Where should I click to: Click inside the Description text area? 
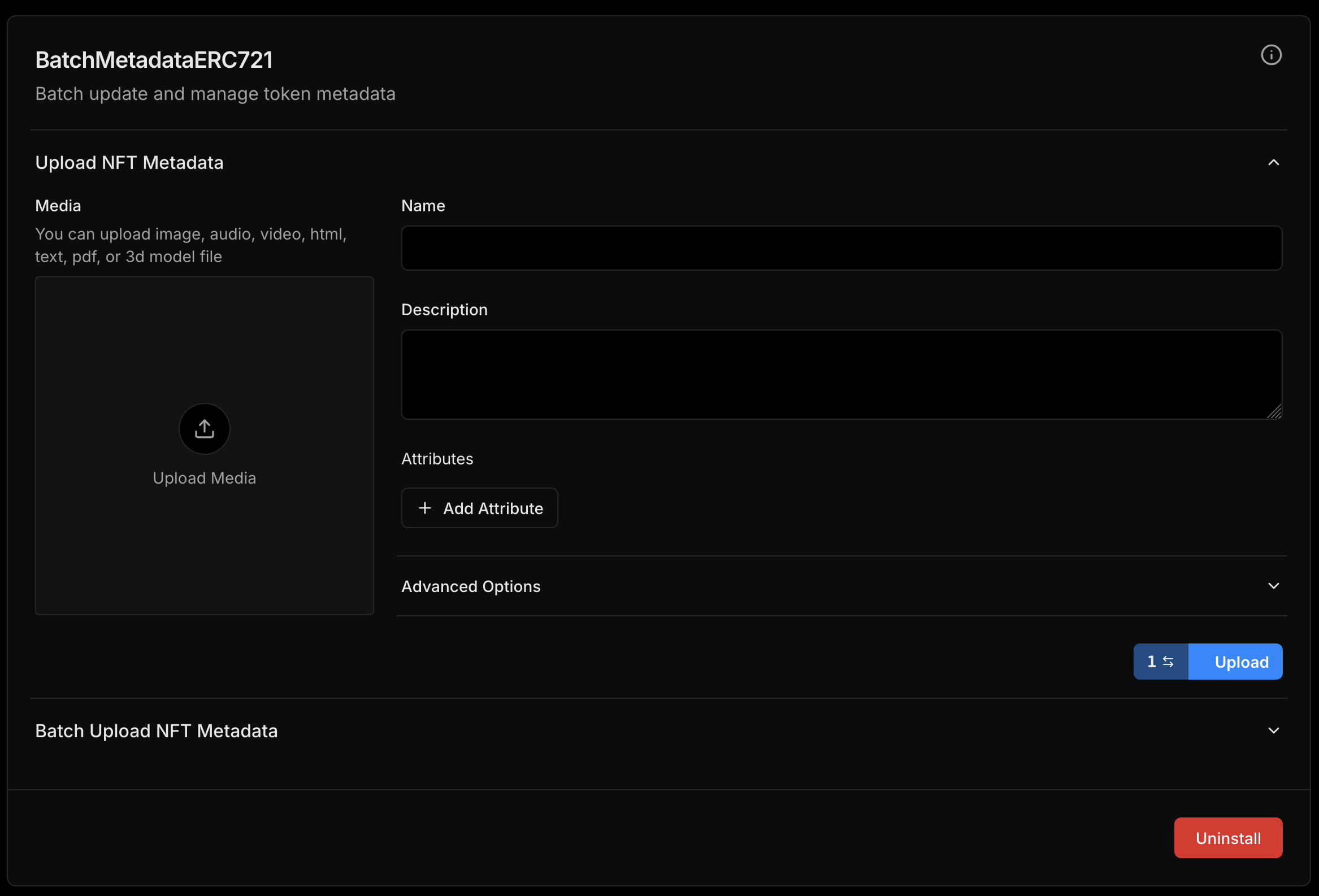click(841, 375)
